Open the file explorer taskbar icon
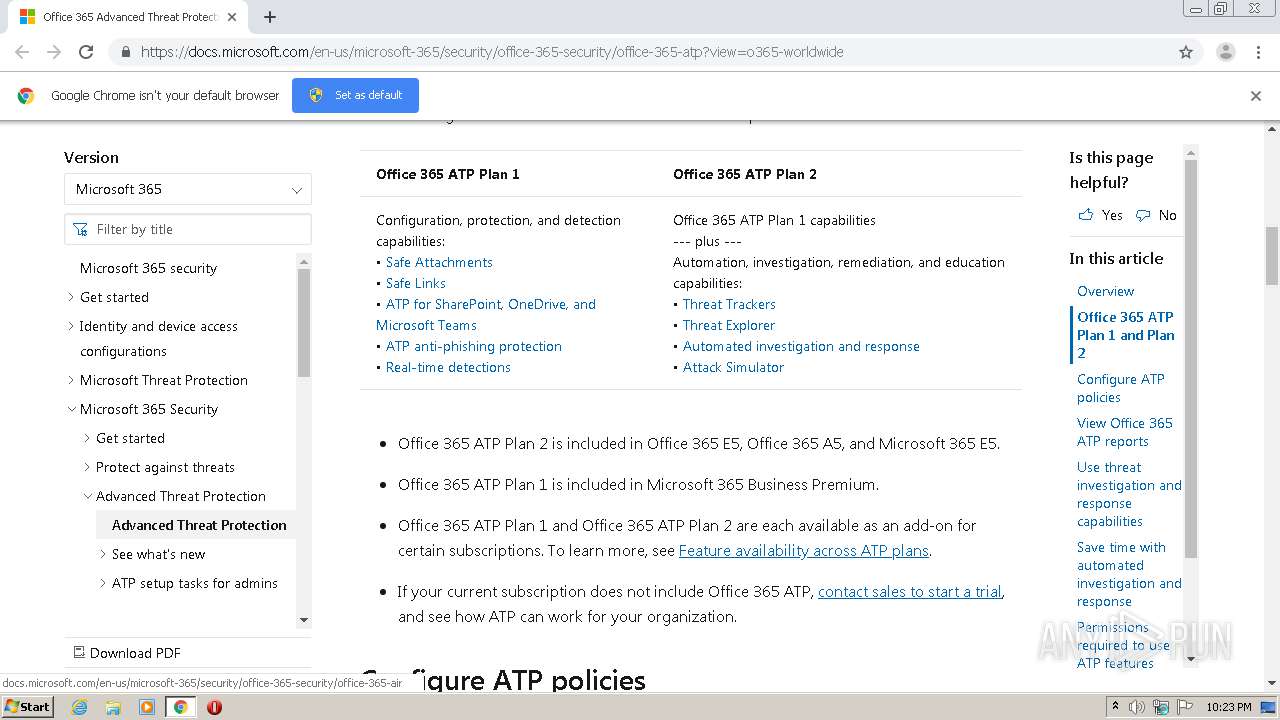Viewport: 1280px width, 720px height. tap(113, 707)
